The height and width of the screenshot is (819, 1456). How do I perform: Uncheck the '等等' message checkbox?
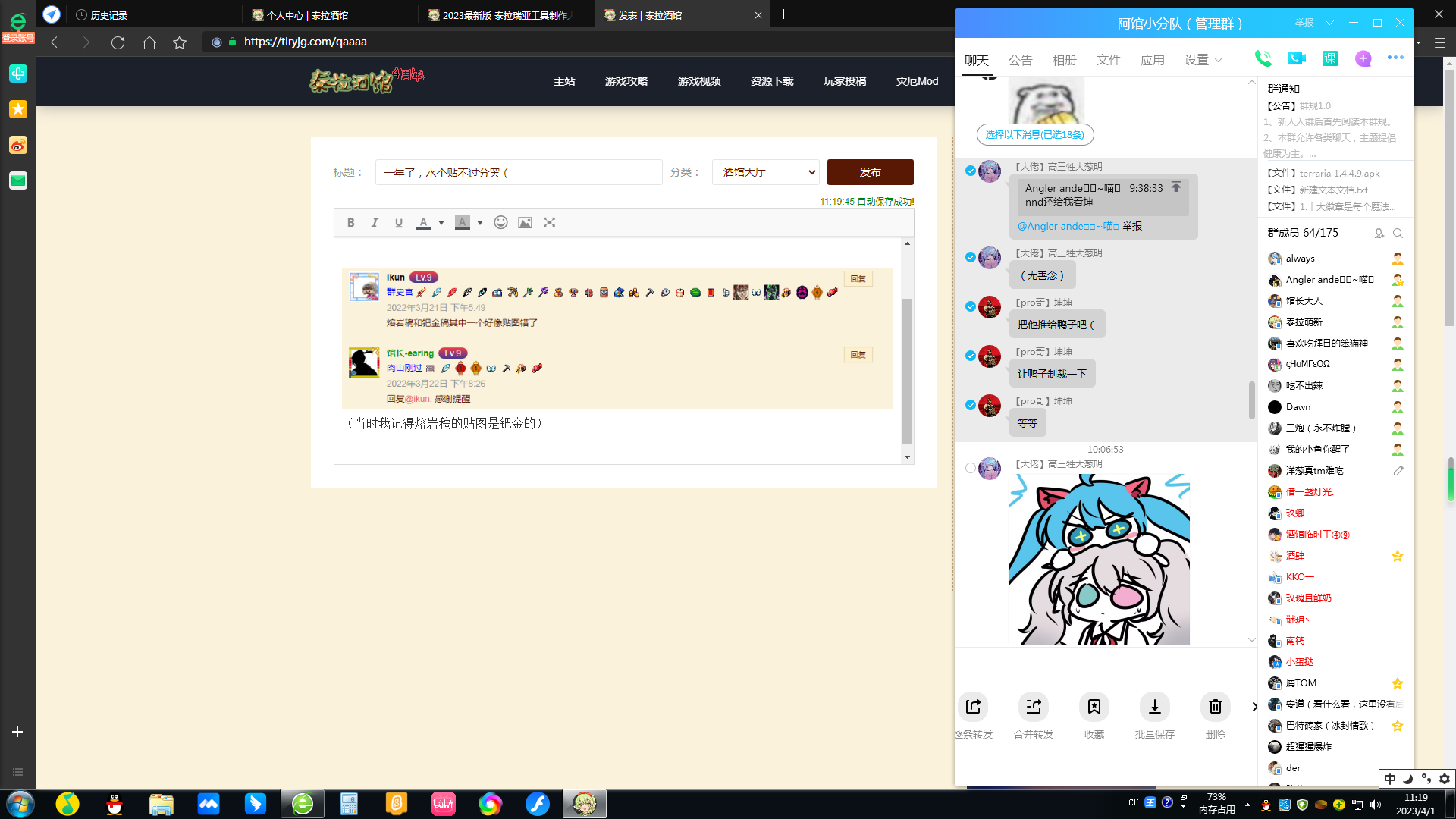point(971,405)
